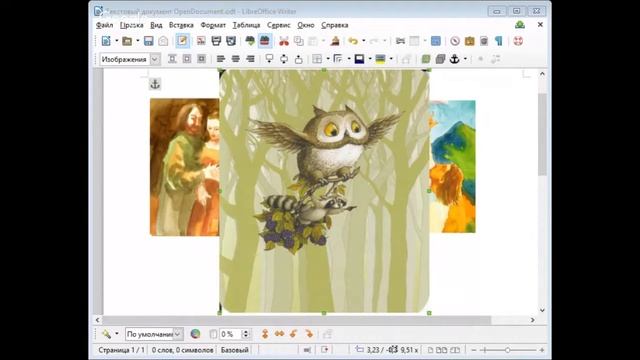
Task: Rotate image 90° left
Action: tap(294, 334)
